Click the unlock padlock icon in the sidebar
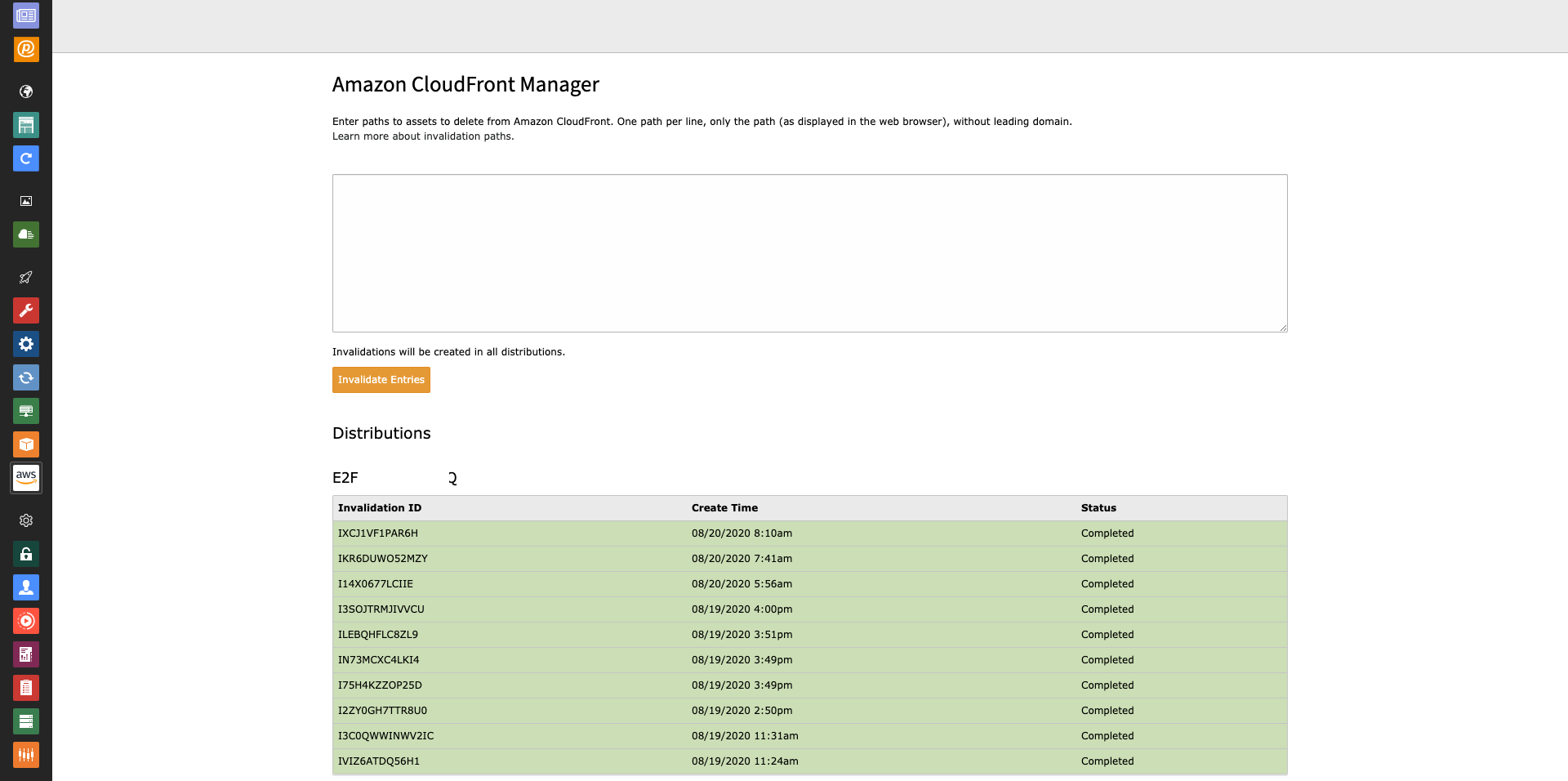The width and height of the screenshot is (1568, 781). [x=26, y=554]
